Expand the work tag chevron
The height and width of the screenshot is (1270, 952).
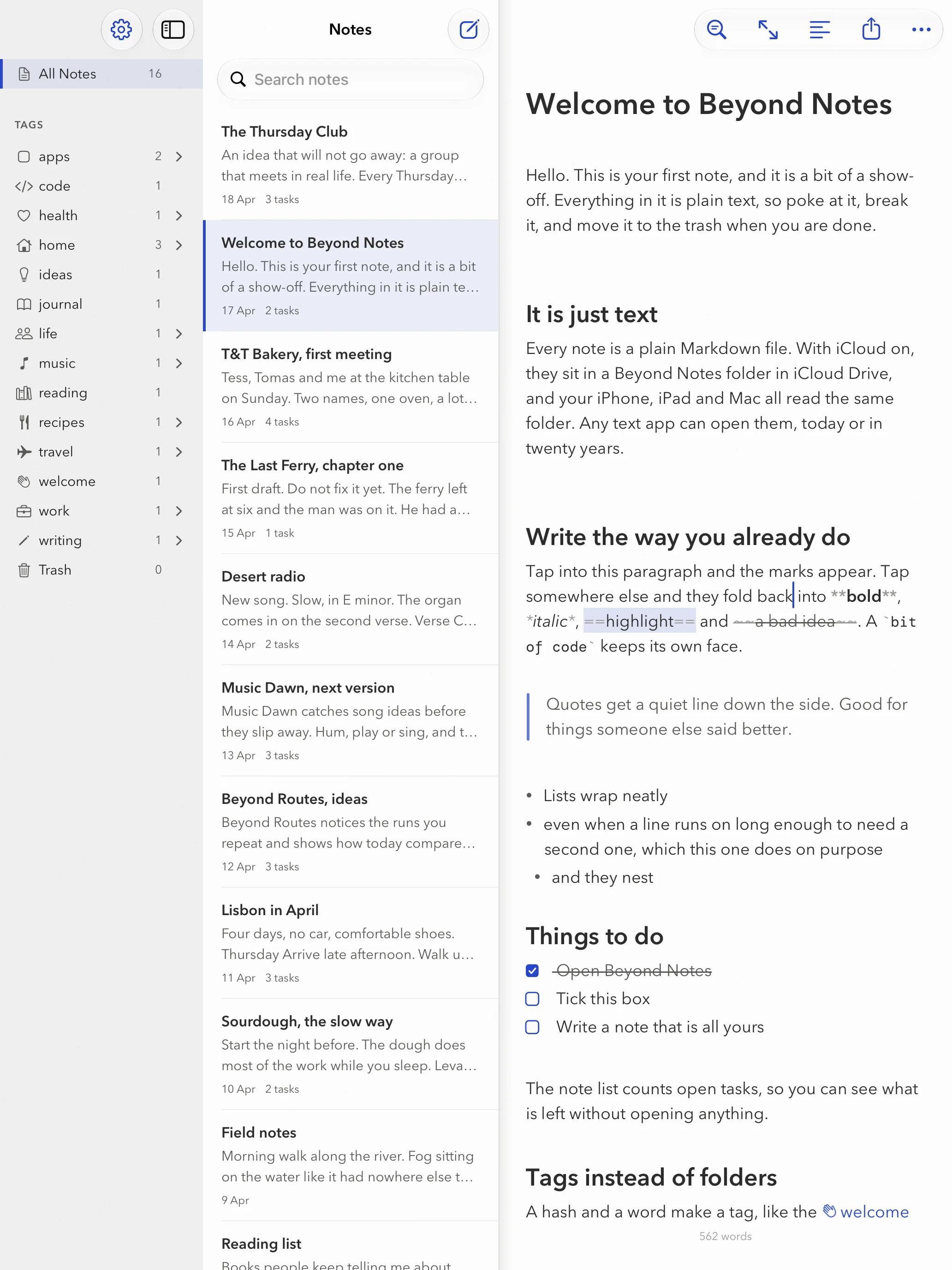coord(179,512)
